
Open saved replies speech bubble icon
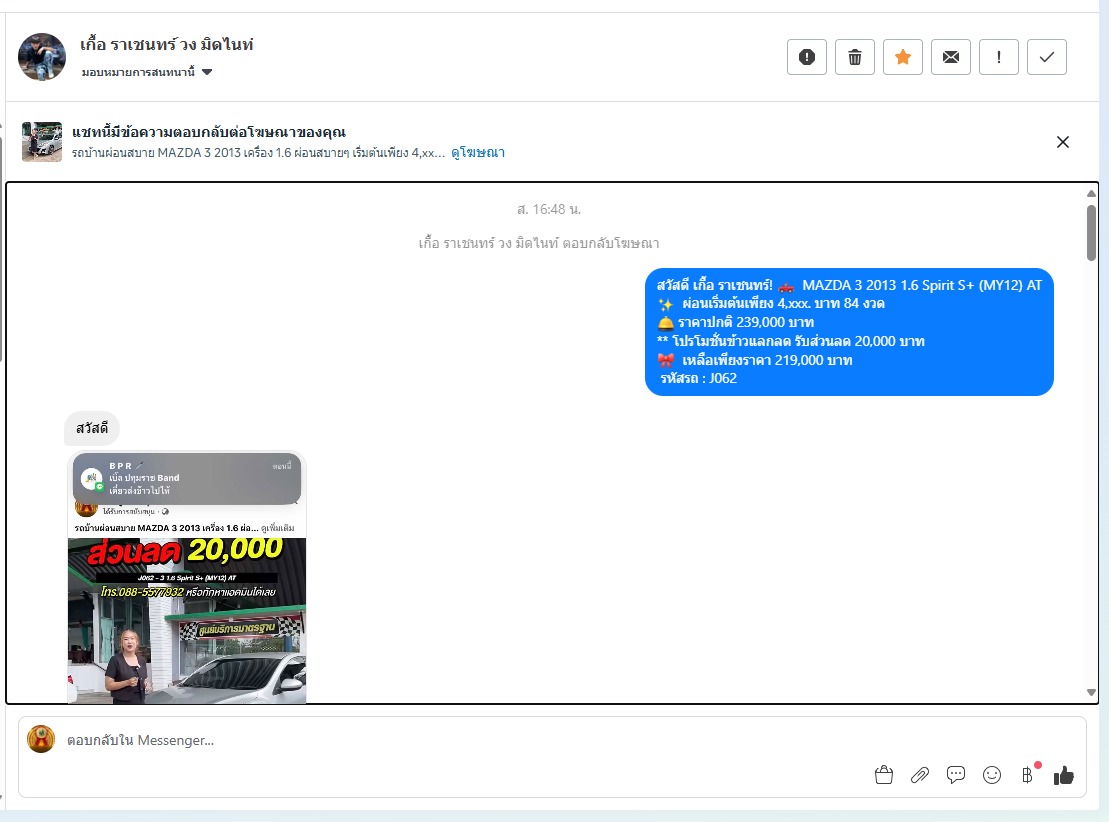[x=956, y=775]
